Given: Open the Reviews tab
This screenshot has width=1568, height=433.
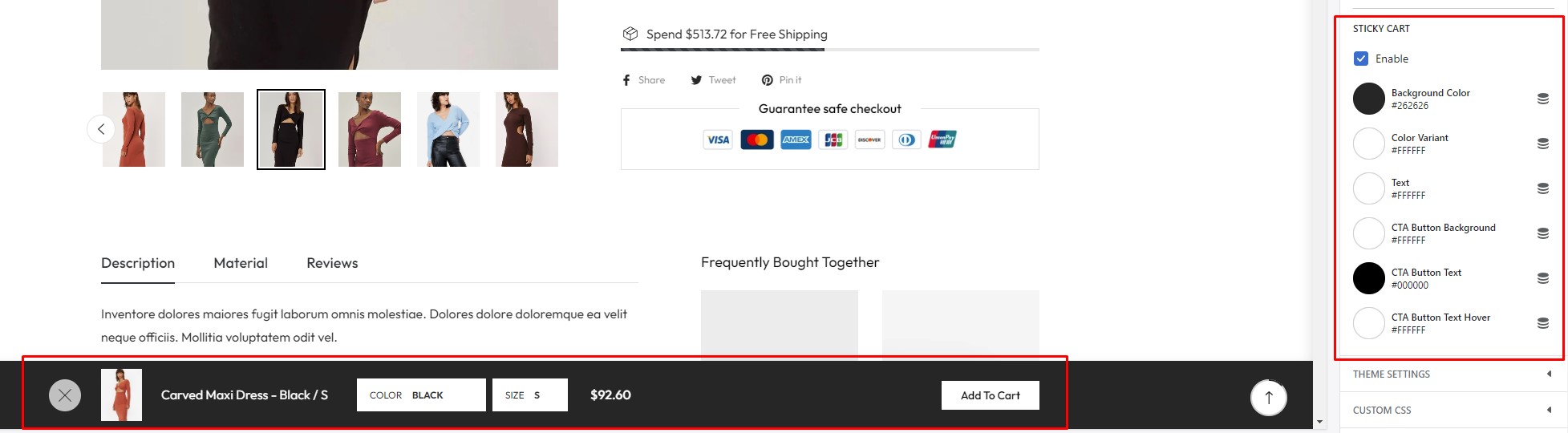Looking at the screenshot, I should pyautogui.click(x=332, y=263).
